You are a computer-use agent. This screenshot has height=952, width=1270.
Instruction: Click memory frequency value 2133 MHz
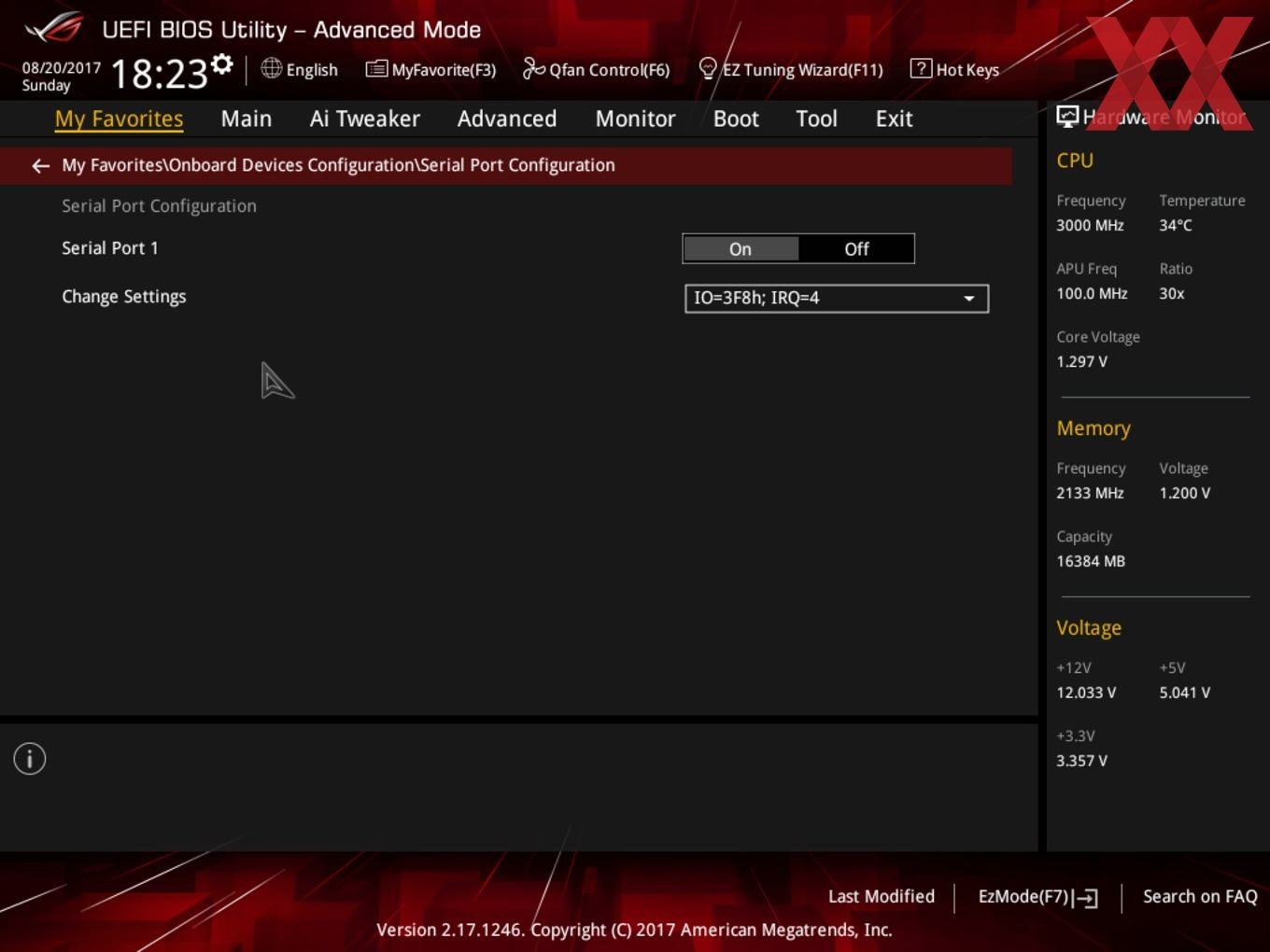[x=1090, y=494]
